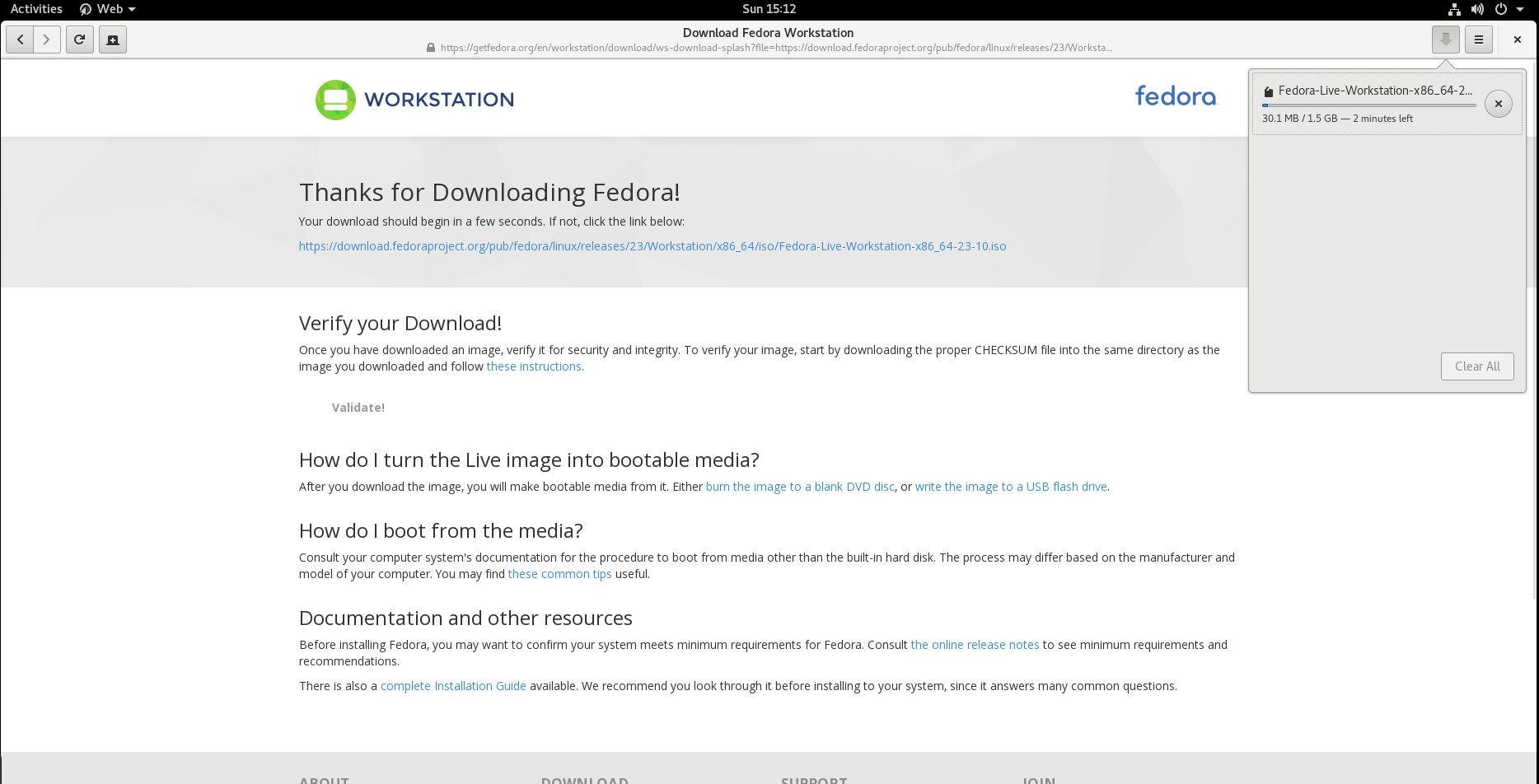The image size is (1539, 784).
Task: Reload the current page
Action: (80, 40)
